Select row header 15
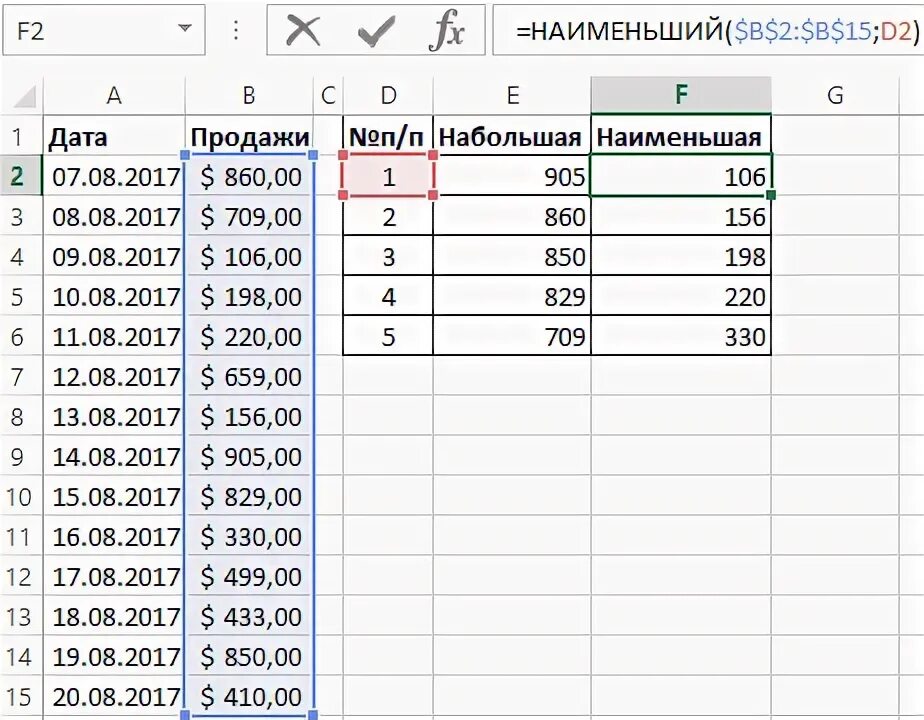The height and width of the screenshot is (720, 924). [x=20, y=697]
